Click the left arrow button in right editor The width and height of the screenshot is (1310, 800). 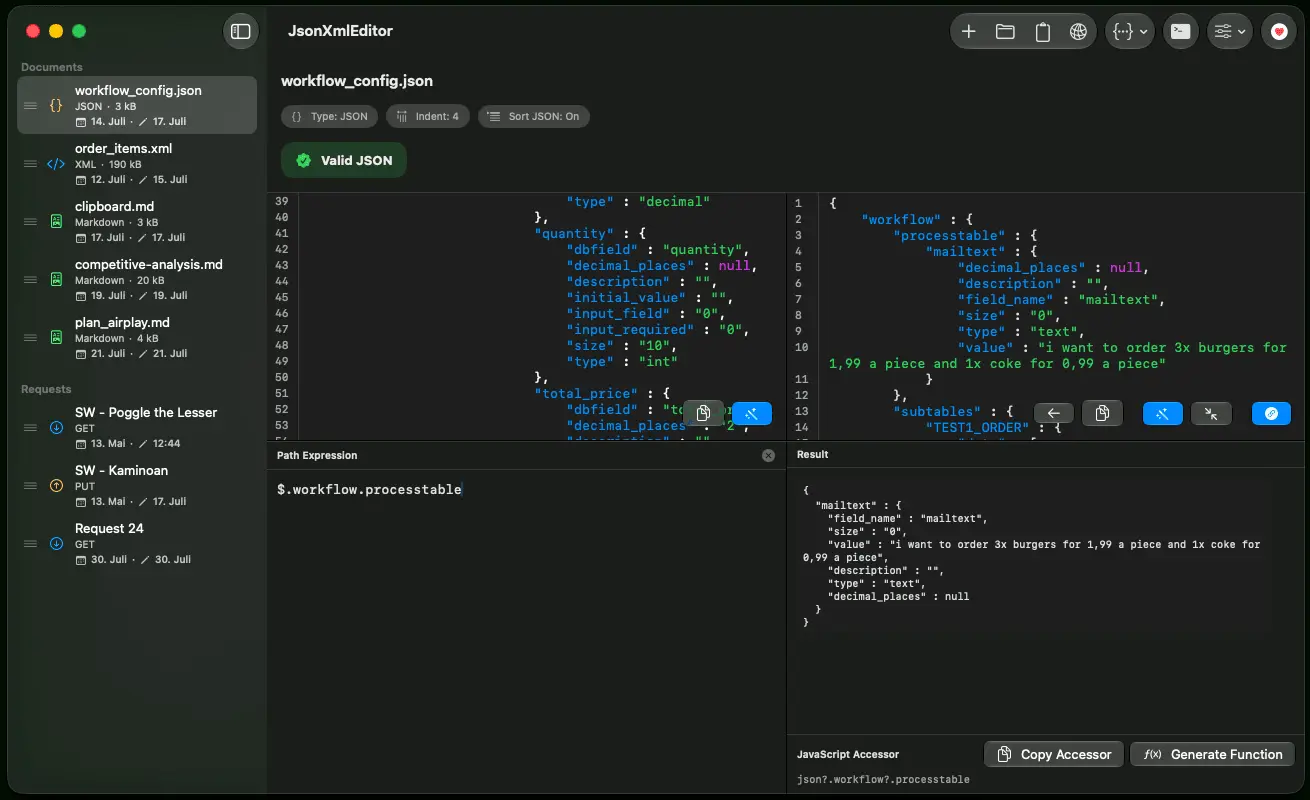[x=1054, y=413]
